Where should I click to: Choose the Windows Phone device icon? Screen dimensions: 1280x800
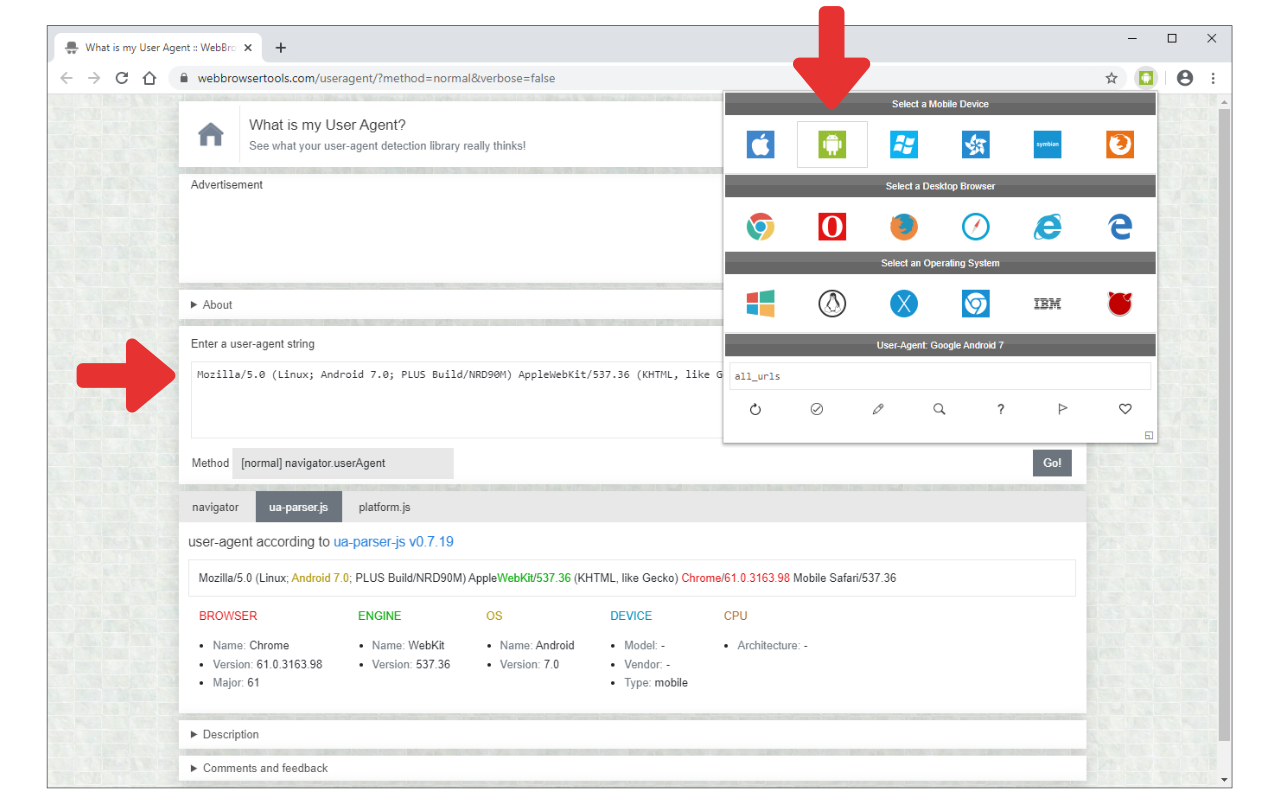pos(904,144)
